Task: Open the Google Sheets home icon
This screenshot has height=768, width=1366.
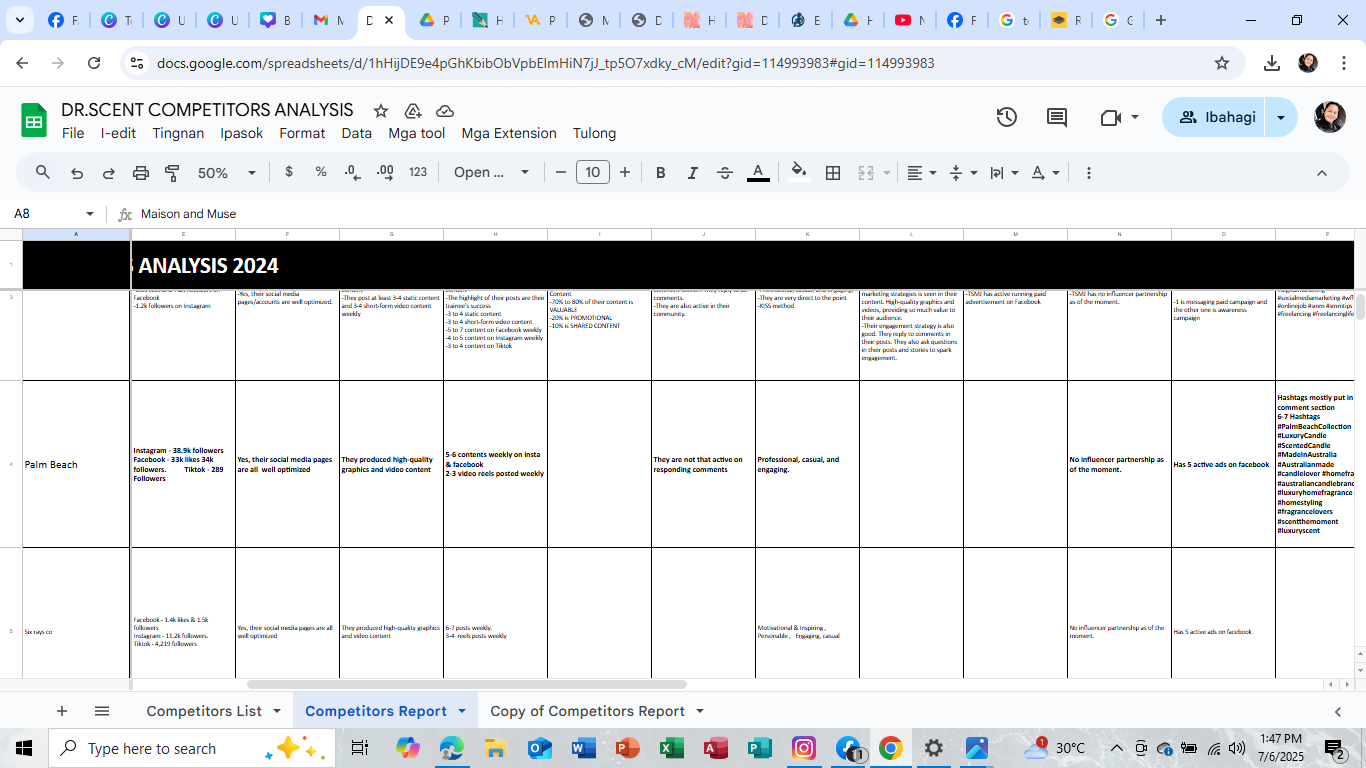Action: coord(34,120)
